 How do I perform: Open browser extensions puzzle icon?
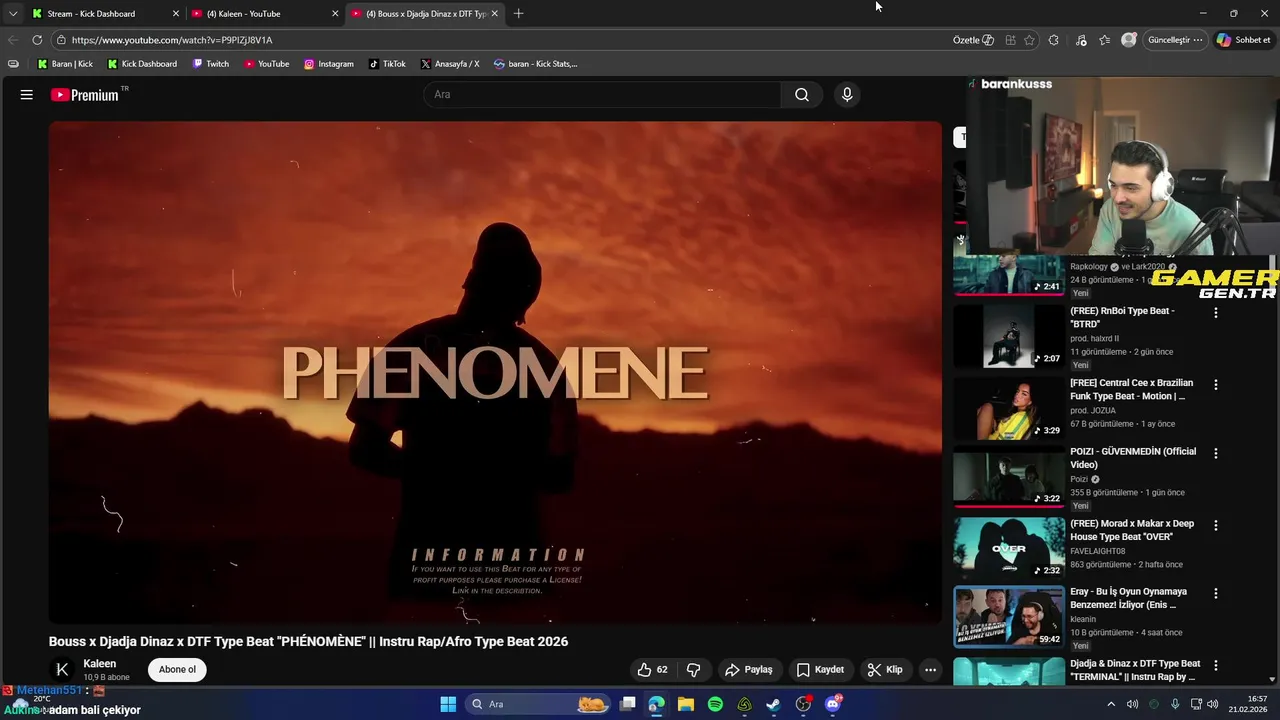click(1054, 40)
